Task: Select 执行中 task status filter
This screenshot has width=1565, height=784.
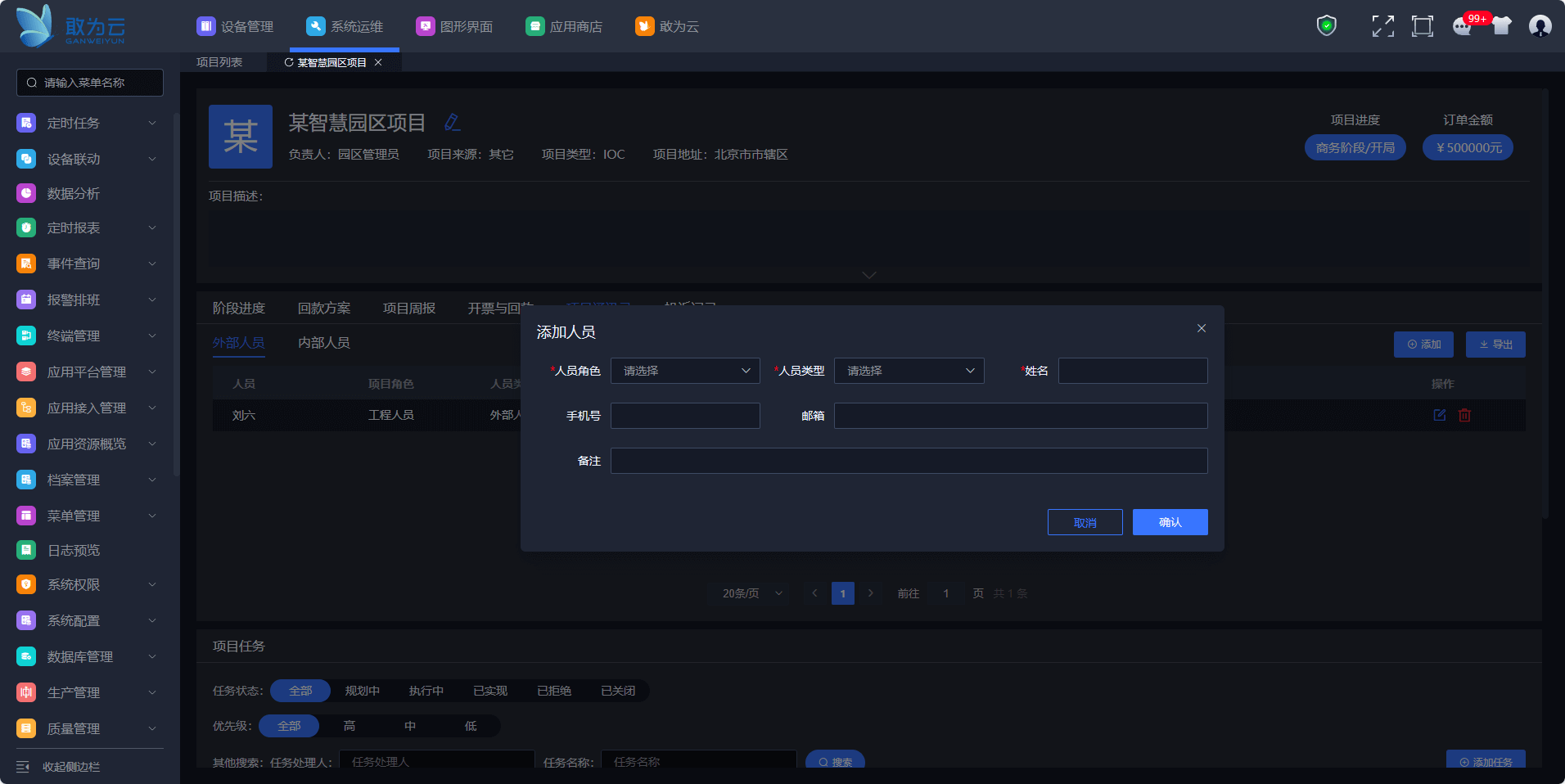Action: point(426,691)
